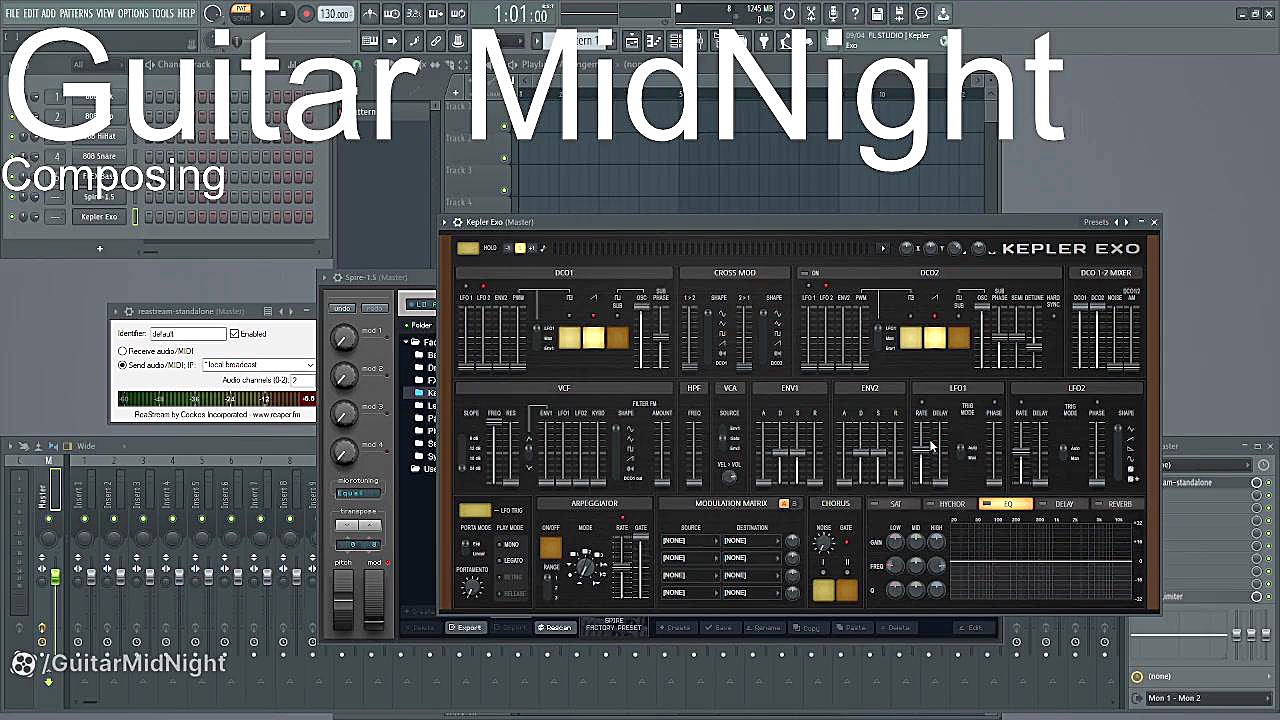Select Receive audio/MIDI radio button
Screen dimensions: 1280x720
point(123,351)
